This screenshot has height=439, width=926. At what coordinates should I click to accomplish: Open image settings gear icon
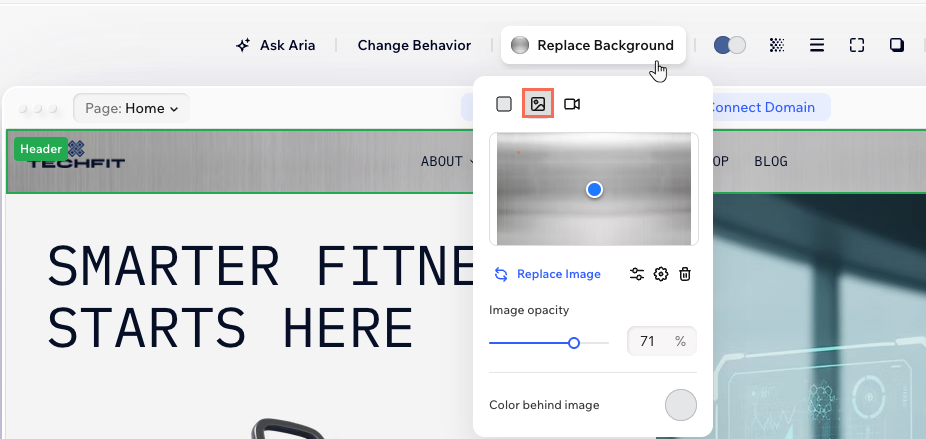[661, 274]
